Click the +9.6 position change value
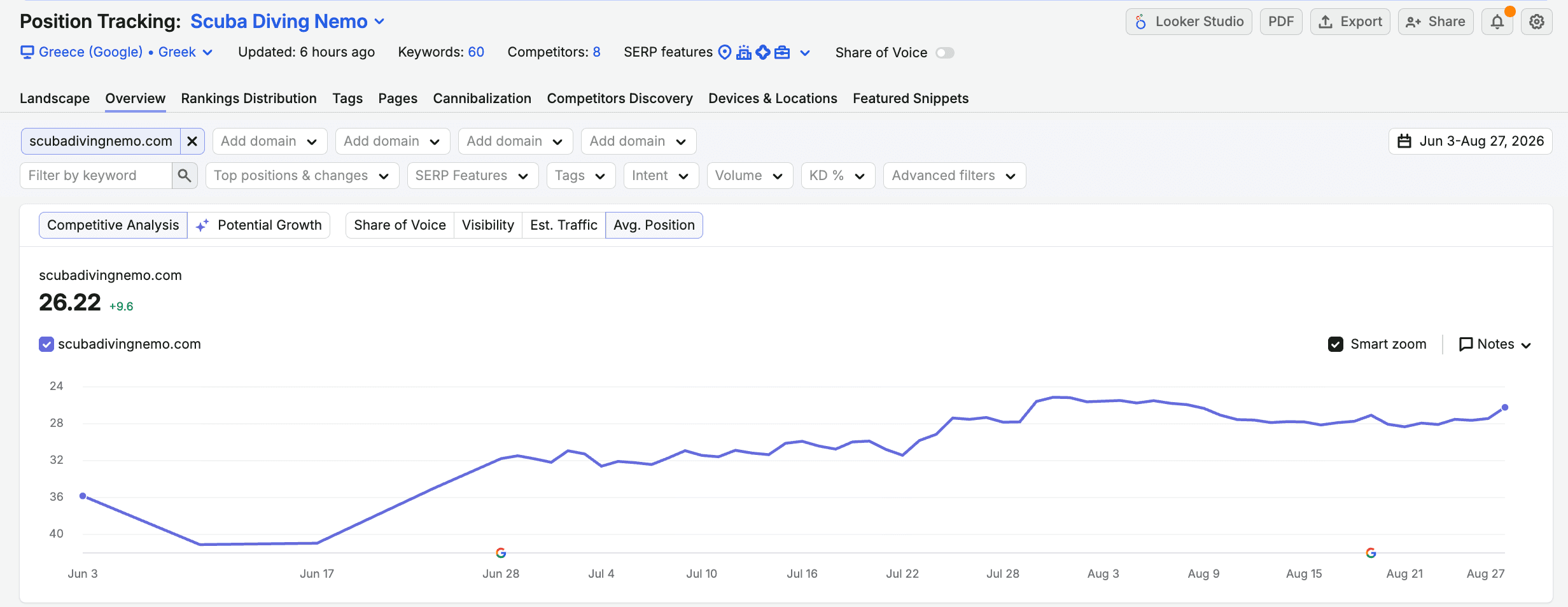 point(121,307)
